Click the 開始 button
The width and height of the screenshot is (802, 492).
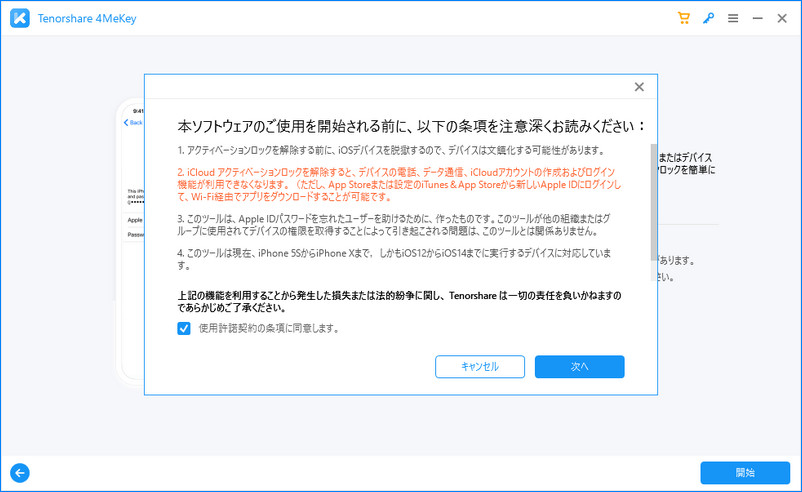745,473
